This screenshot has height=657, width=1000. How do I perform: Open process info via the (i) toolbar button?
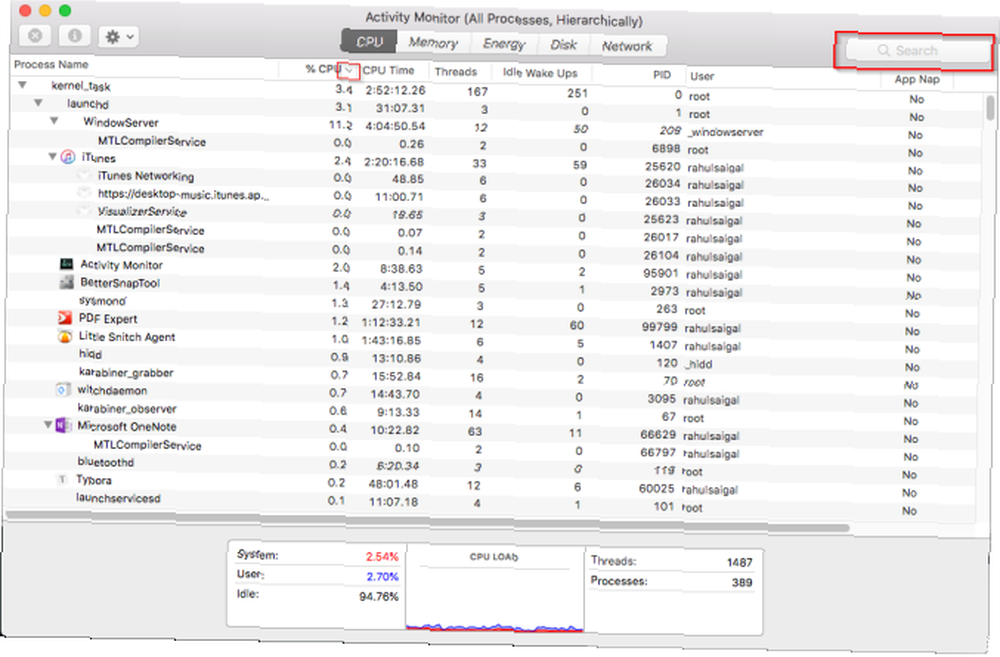75,36
